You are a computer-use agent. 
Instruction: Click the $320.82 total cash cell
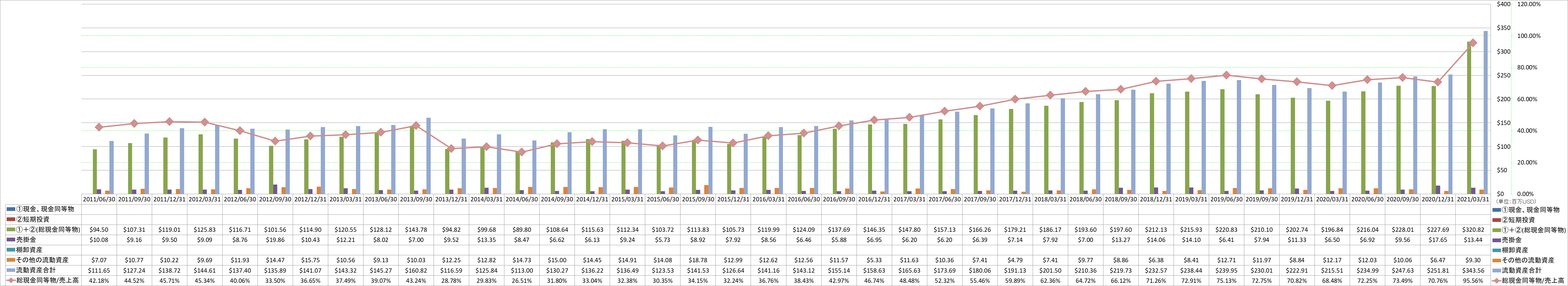(x=1474, y=229)
